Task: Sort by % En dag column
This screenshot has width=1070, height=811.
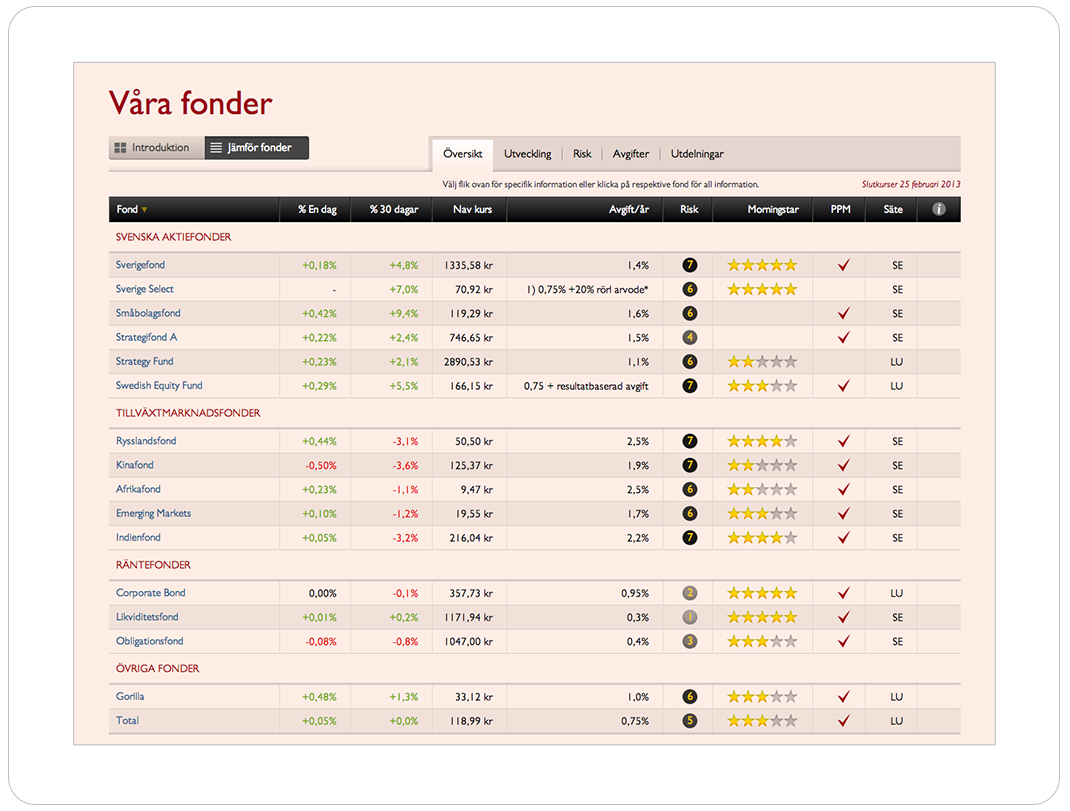Action: point(317,209)
